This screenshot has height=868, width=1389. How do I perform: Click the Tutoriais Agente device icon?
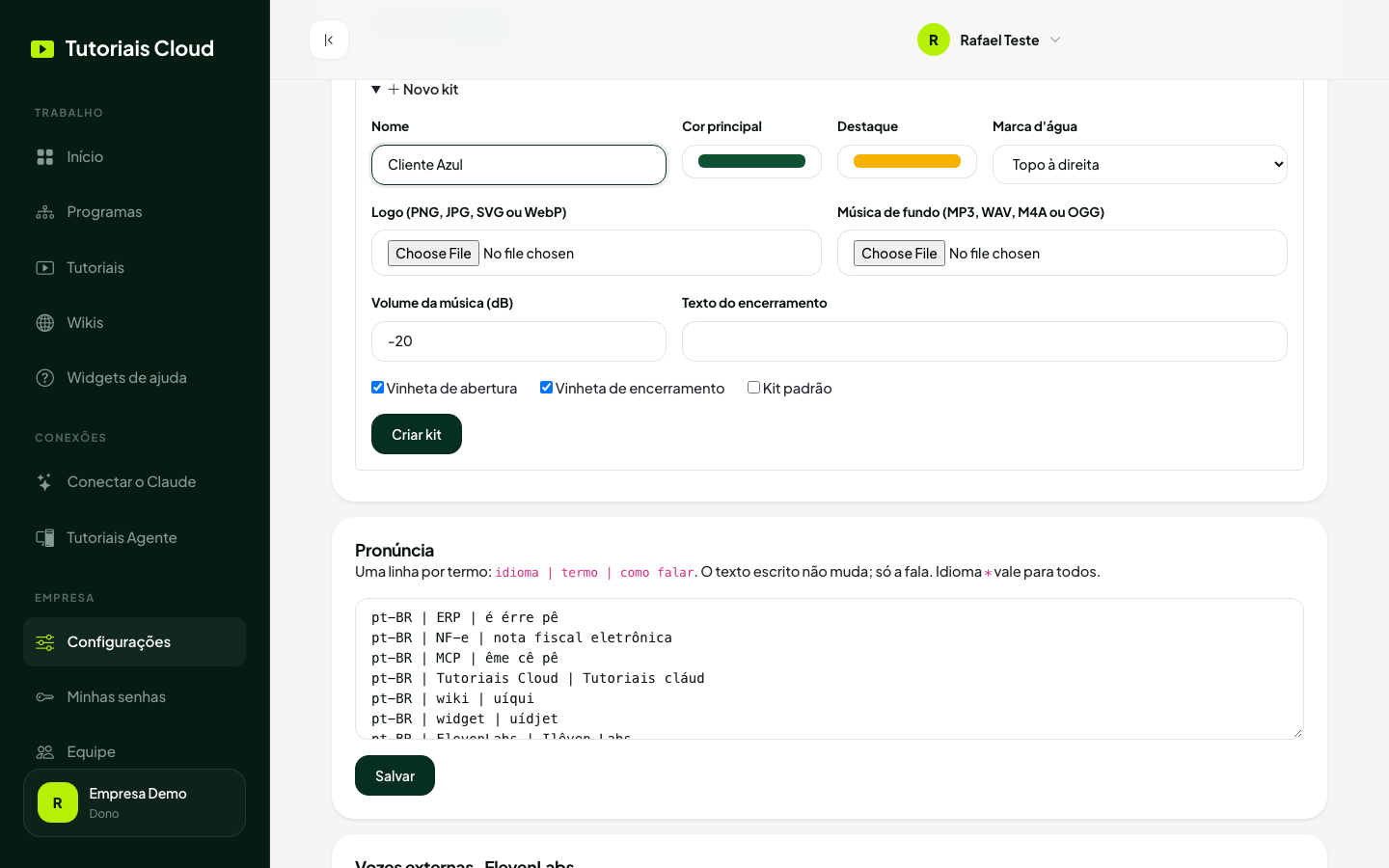click(x=45, y=538)
